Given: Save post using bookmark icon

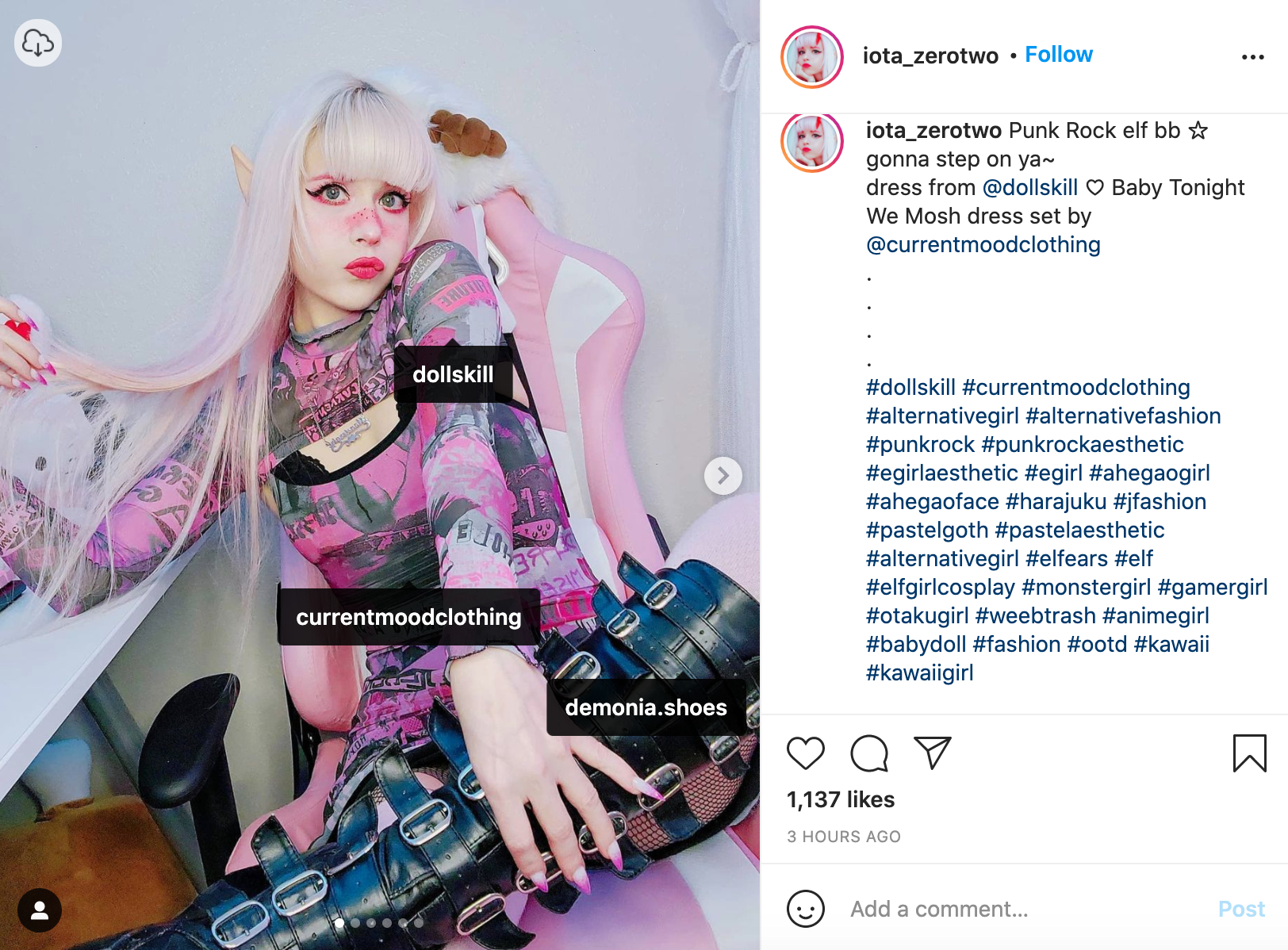Looking at the screenshot, I should [x=1249, y=753].
